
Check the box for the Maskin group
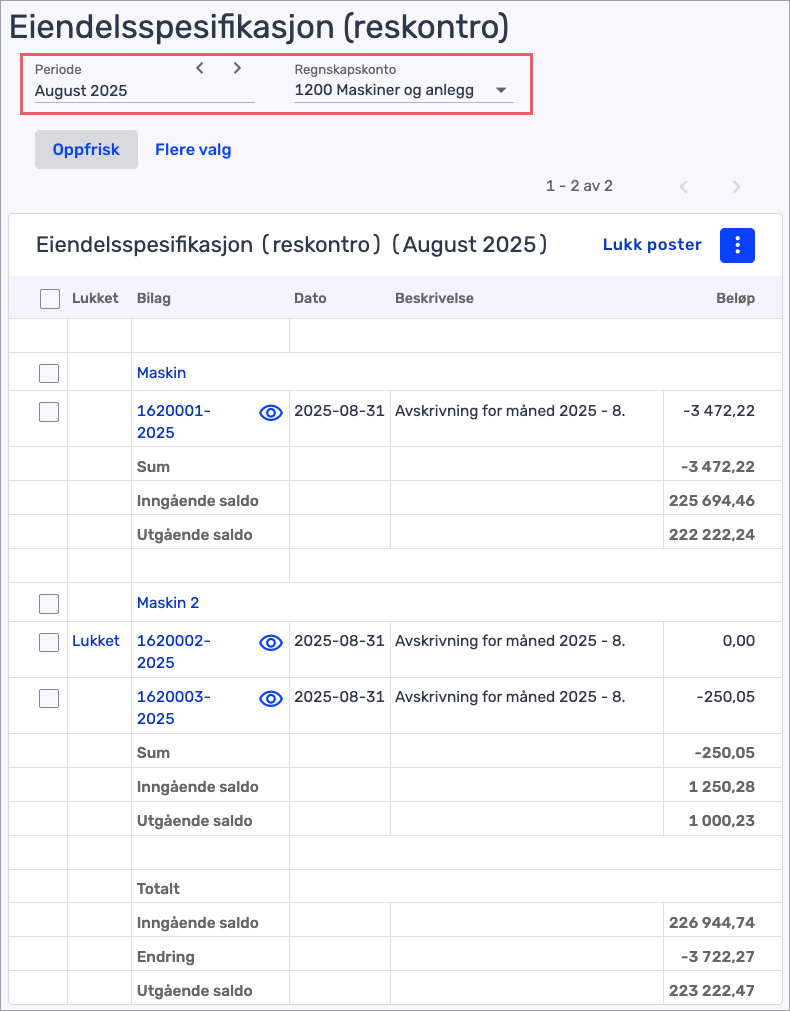(49, 374)
